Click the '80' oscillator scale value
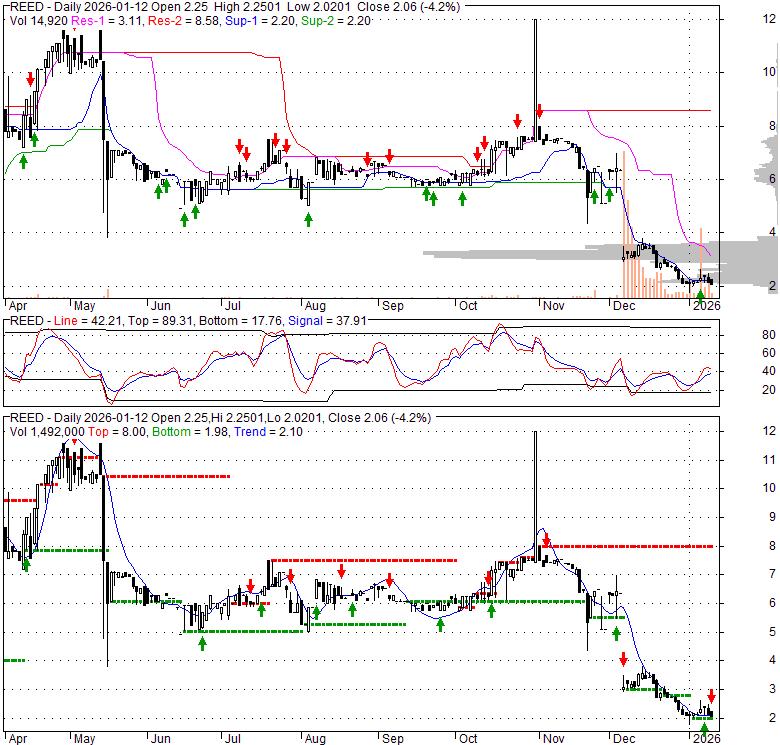Image resolution: width=780 pixels, height=745 pixels. (x=769, y=335)
